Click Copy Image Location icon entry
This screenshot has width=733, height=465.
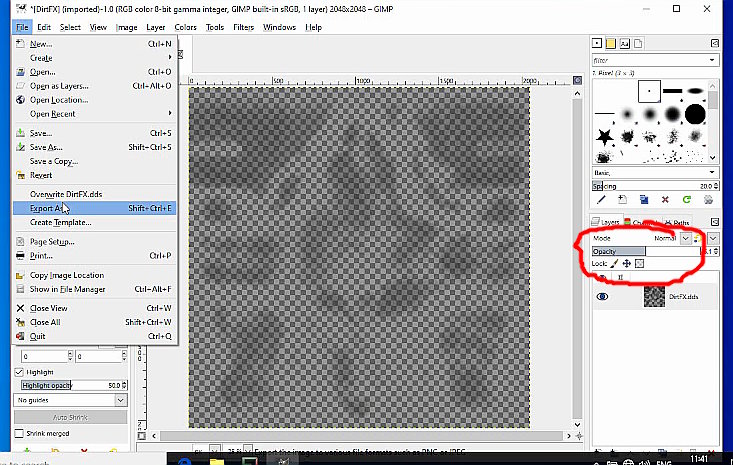20,275
